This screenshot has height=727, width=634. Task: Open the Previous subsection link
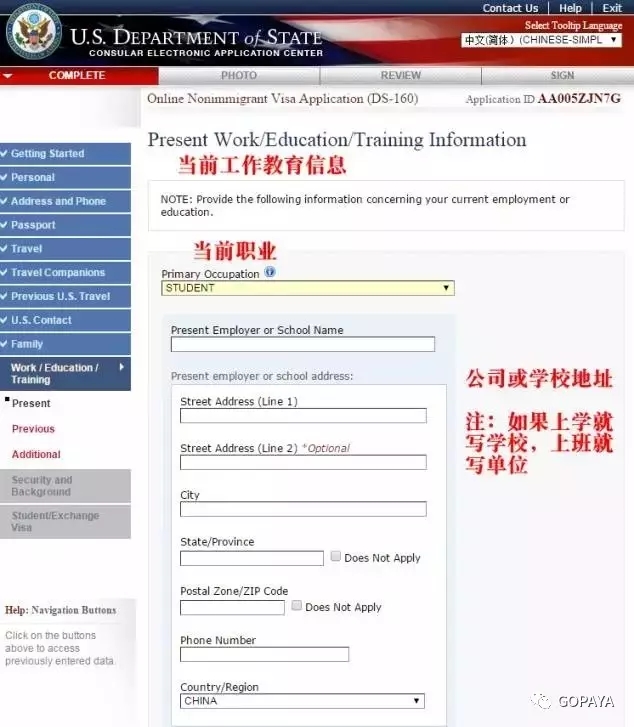[x=33, y=429]
